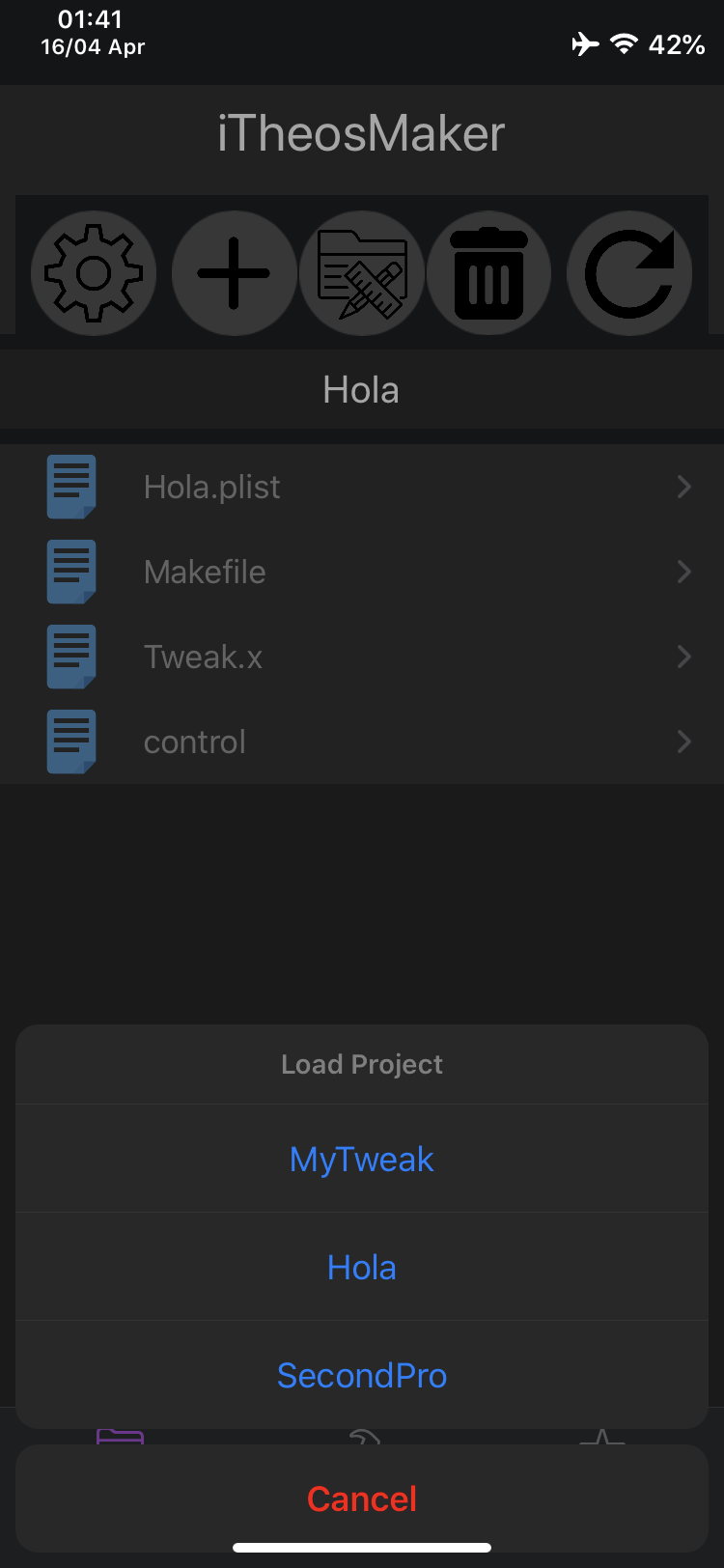Screen dimensions: 724x1568
Task: Tap the circular refresh arrow icon
Action: [x=629, y=273]
